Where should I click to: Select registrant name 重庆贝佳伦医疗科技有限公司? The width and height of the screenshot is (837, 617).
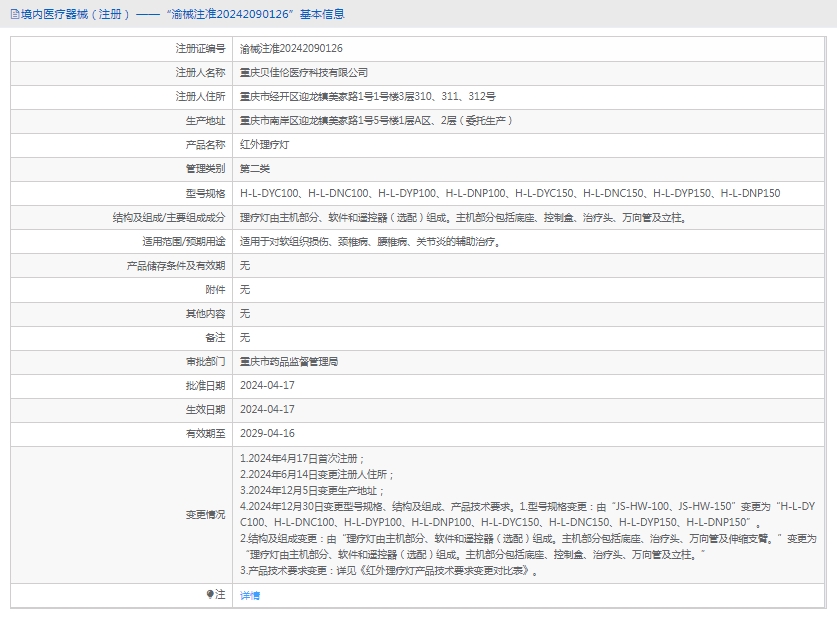304,72
